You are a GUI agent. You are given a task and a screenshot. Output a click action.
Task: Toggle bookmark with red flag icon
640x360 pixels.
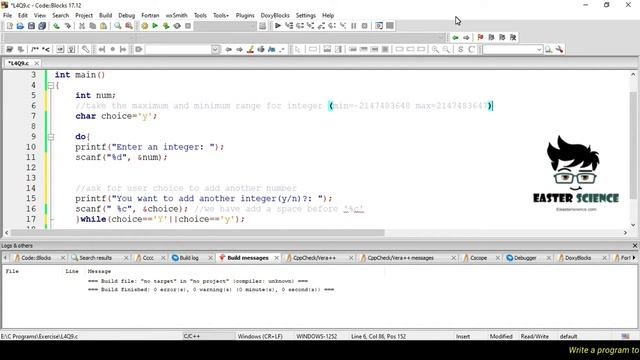tap(480, 38)
